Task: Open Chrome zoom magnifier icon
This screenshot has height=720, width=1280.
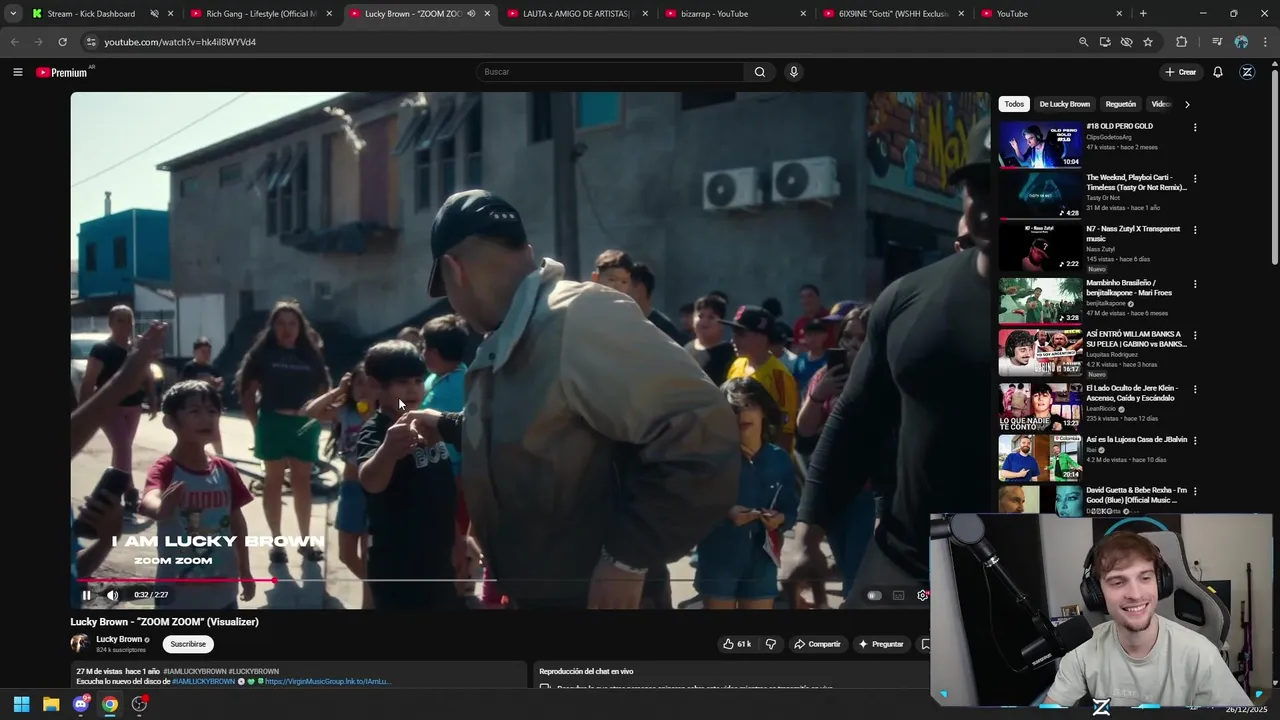Action: point(1083,42)
